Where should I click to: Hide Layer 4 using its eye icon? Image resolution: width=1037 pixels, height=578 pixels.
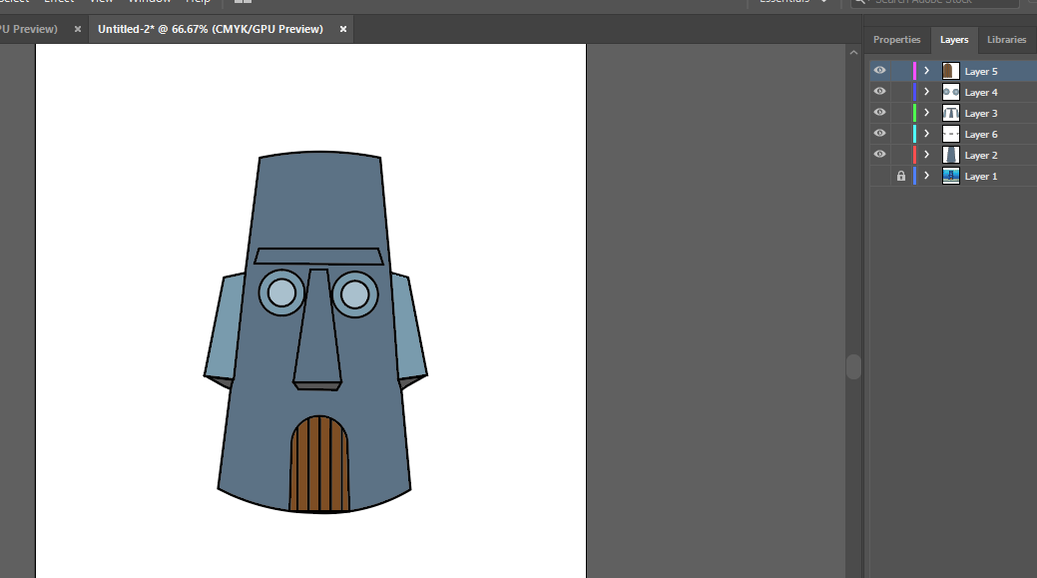coord(880,92)
